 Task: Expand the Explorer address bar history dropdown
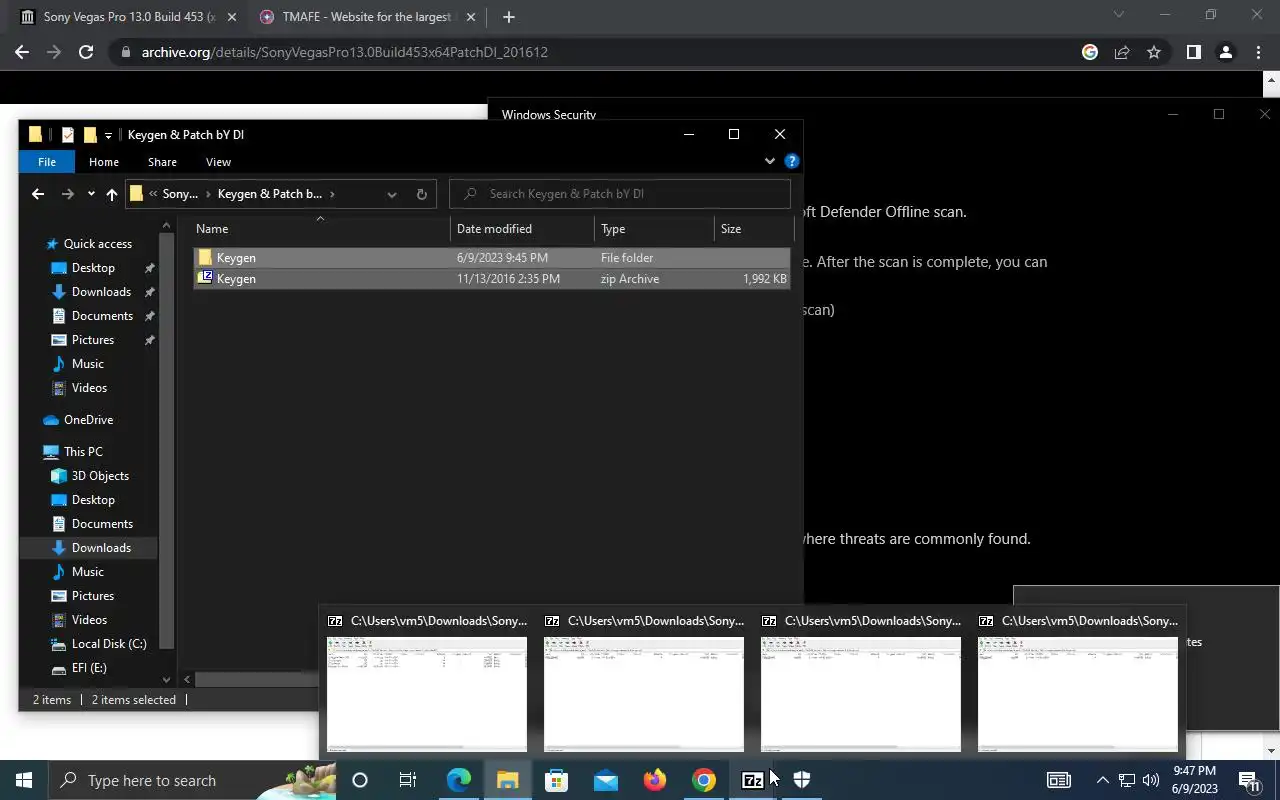[392, 194]
